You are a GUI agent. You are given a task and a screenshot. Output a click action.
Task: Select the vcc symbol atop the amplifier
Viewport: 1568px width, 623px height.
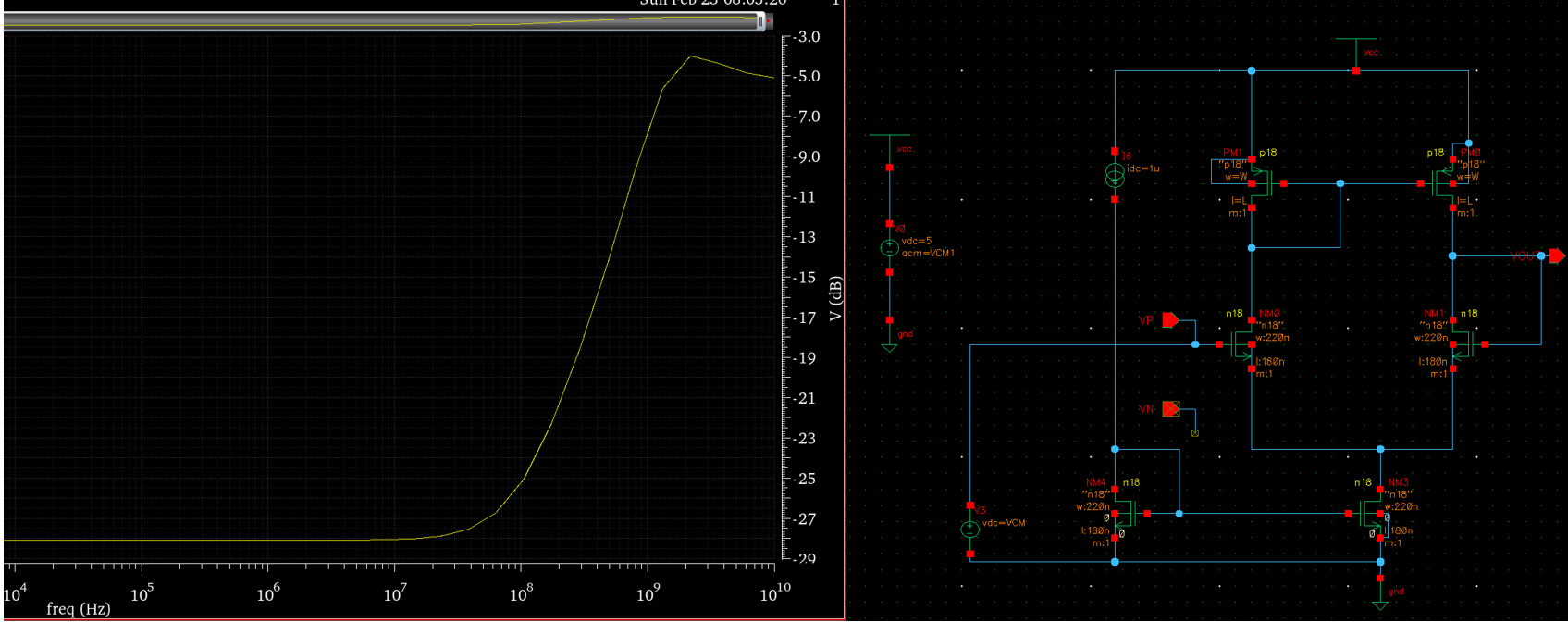(1356, 53)
